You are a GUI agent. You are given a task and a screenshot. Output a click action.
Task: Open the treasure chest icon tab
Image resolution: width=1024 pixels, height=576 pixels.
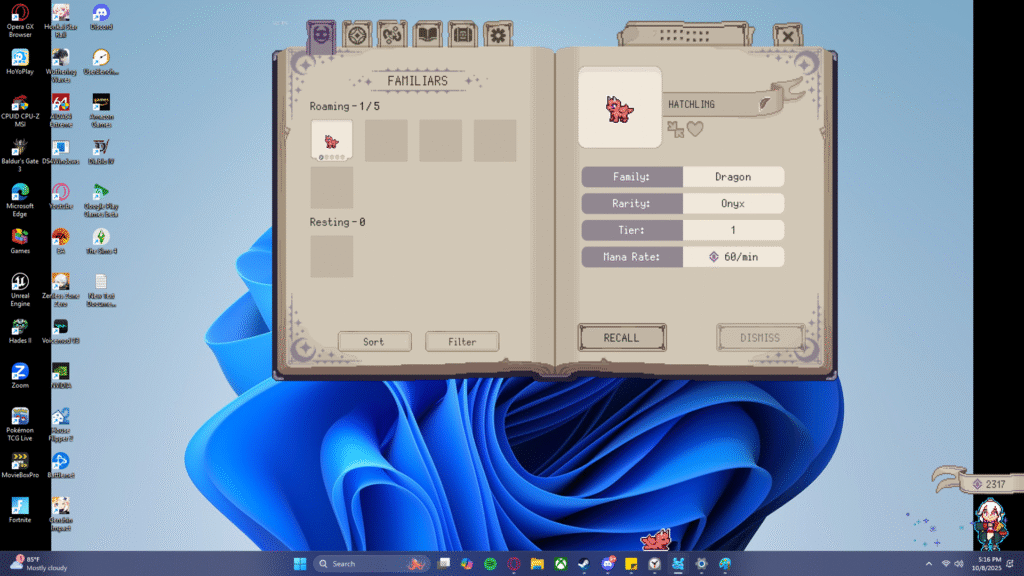point(462,35)
